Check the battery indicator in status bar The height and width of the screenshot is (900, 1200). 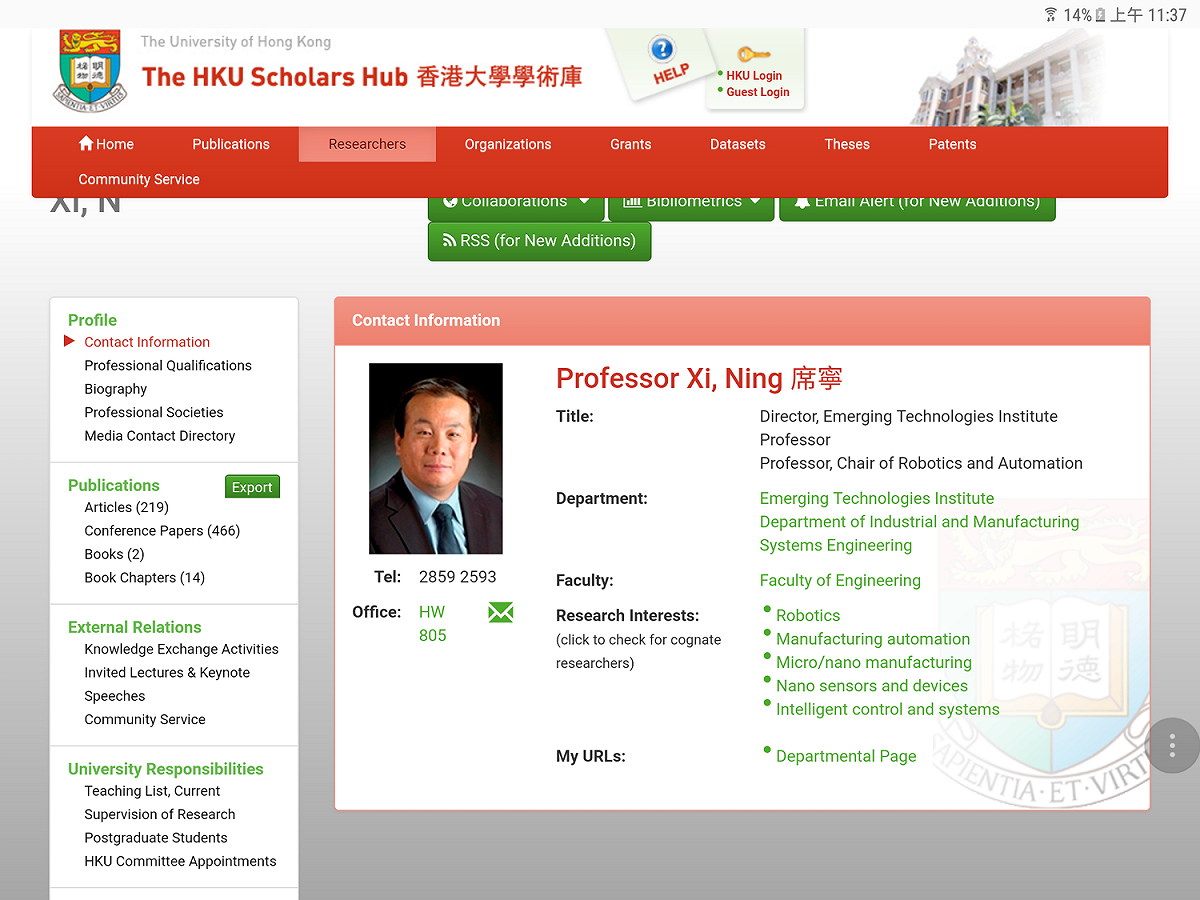(1100, 15)
